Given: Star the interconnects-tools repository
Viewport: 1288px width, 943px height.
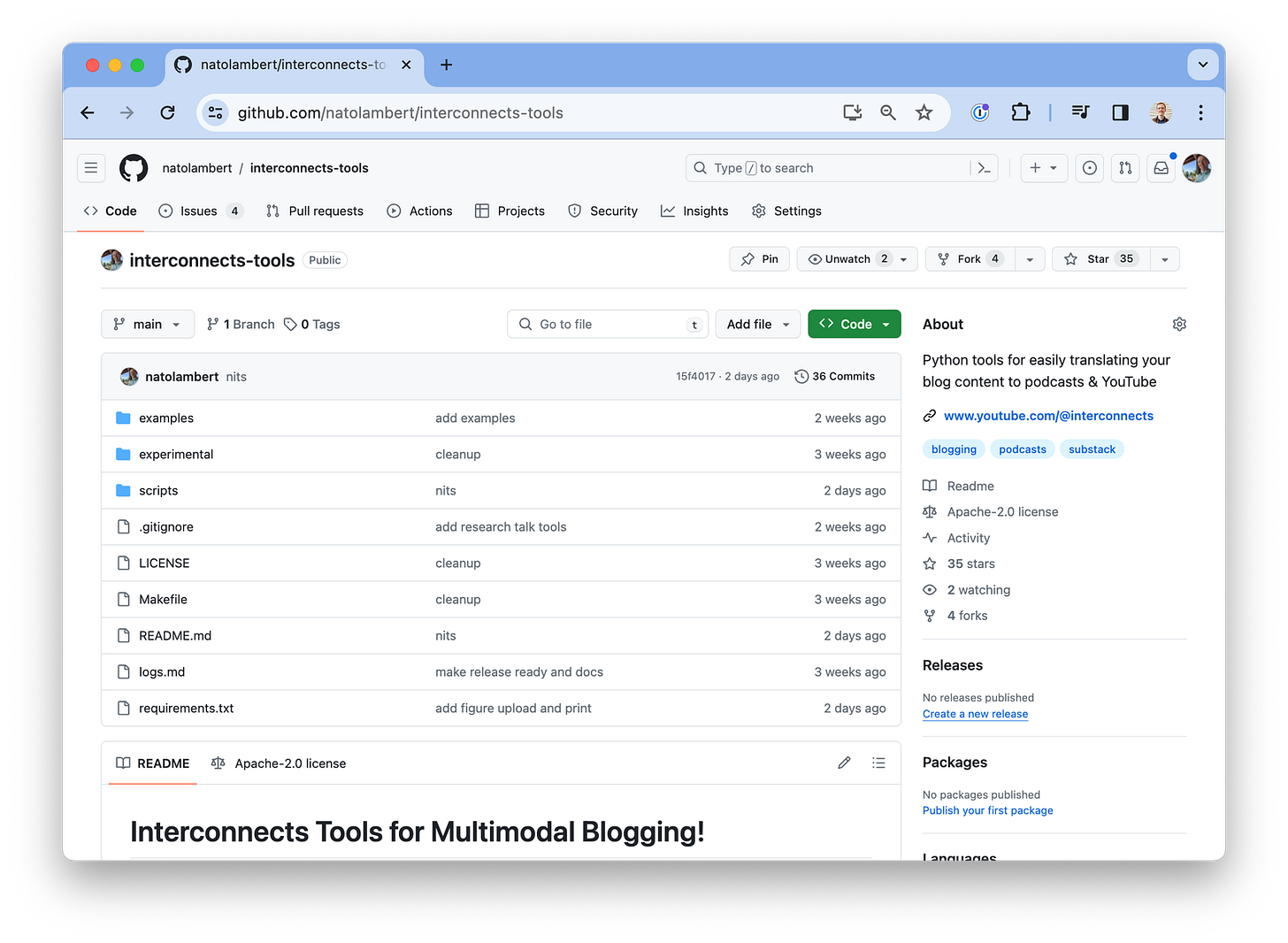Looking at the screenshot, I should [1100, 259].
